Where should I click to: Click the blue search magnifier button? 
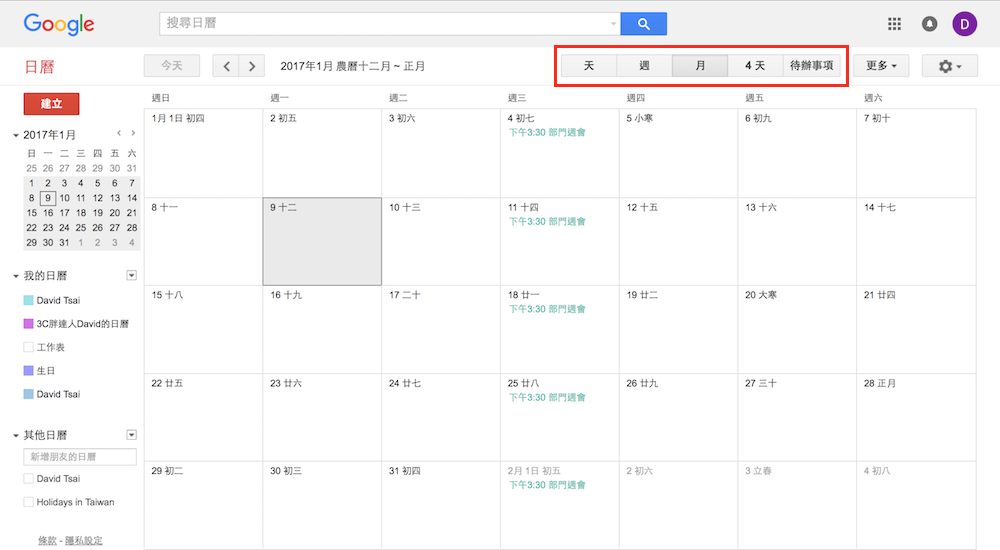pos(643,24)
